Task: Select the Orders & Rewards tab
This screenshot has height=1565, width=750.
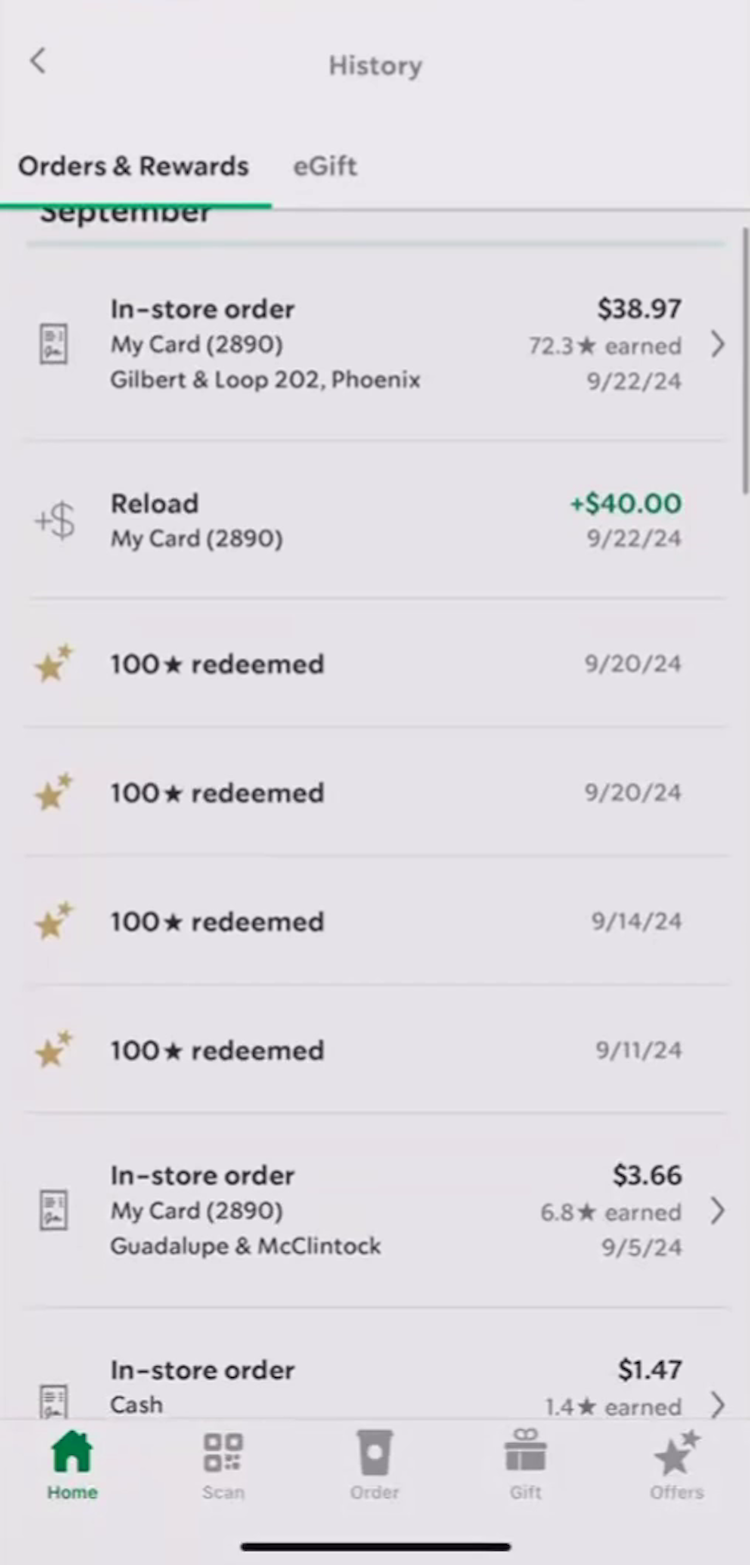Action: click(x=133, y=166)
